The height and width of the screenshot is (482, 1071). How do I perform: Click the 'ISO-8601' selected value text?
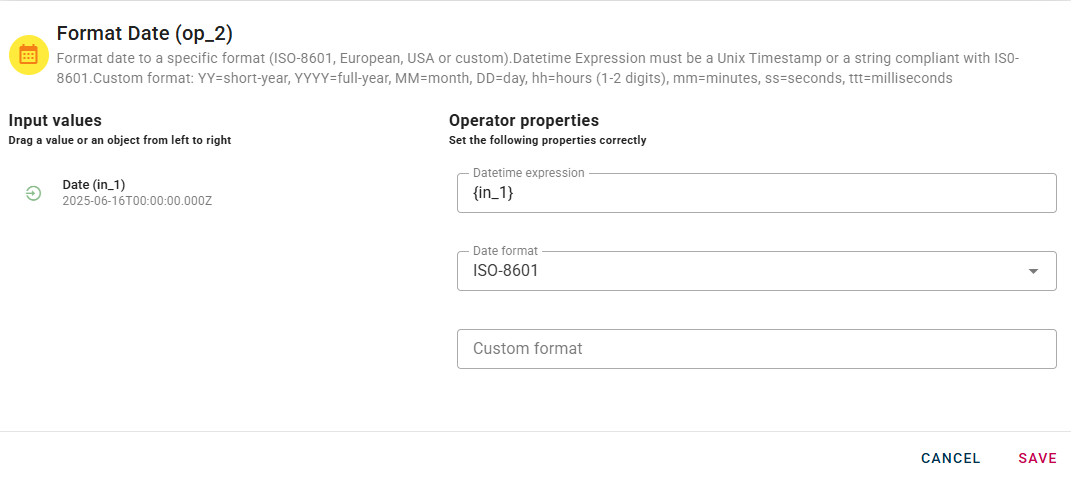point(506,271)
